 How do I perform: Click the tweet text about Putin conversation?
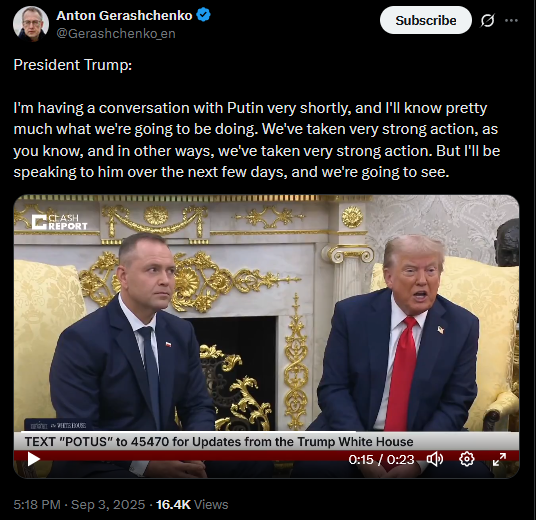click(256, 140)
